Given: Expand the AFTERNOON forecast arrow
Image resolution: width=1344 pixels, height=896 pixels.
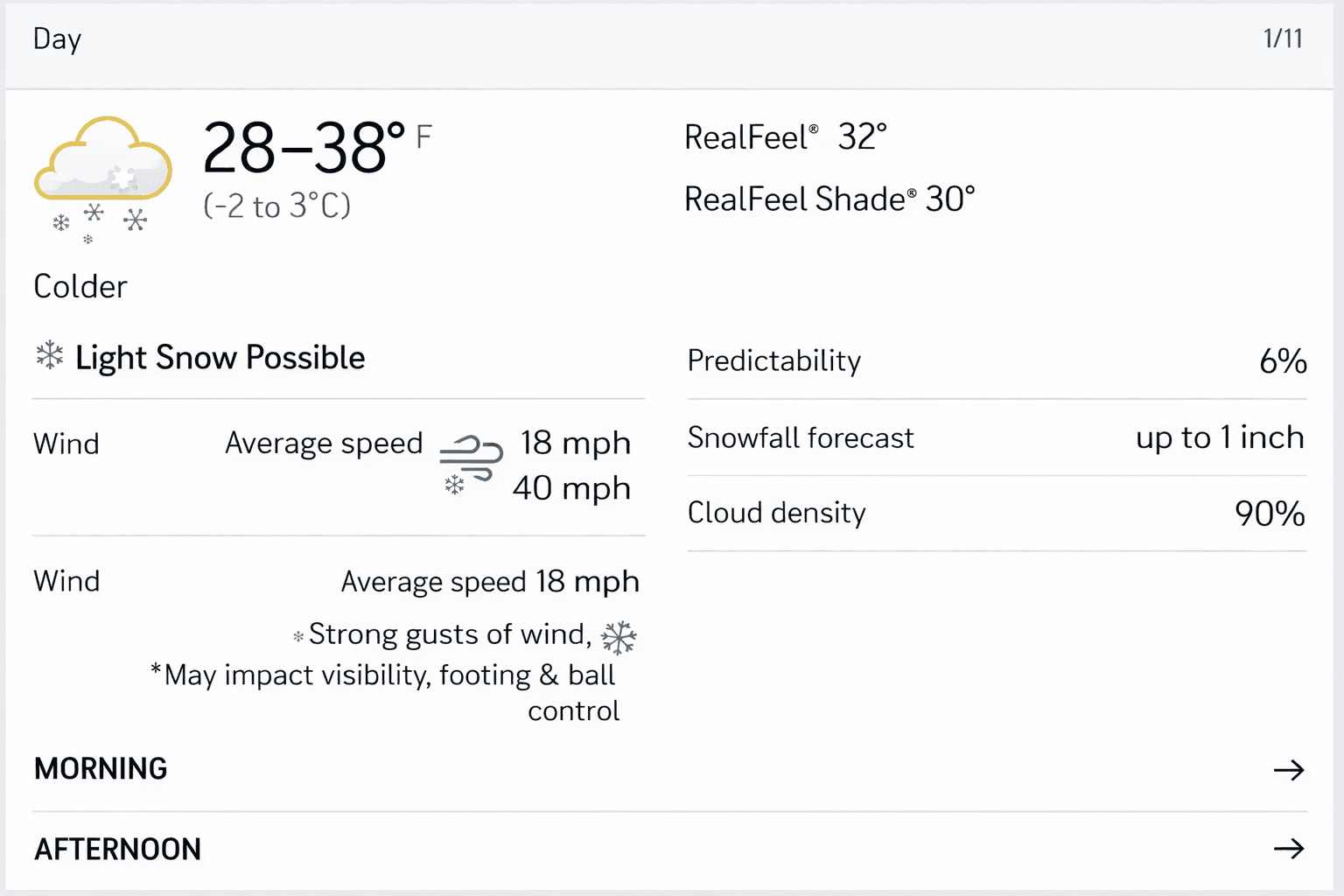Looking at the screenshot, I should click(x=1288, y=848).
